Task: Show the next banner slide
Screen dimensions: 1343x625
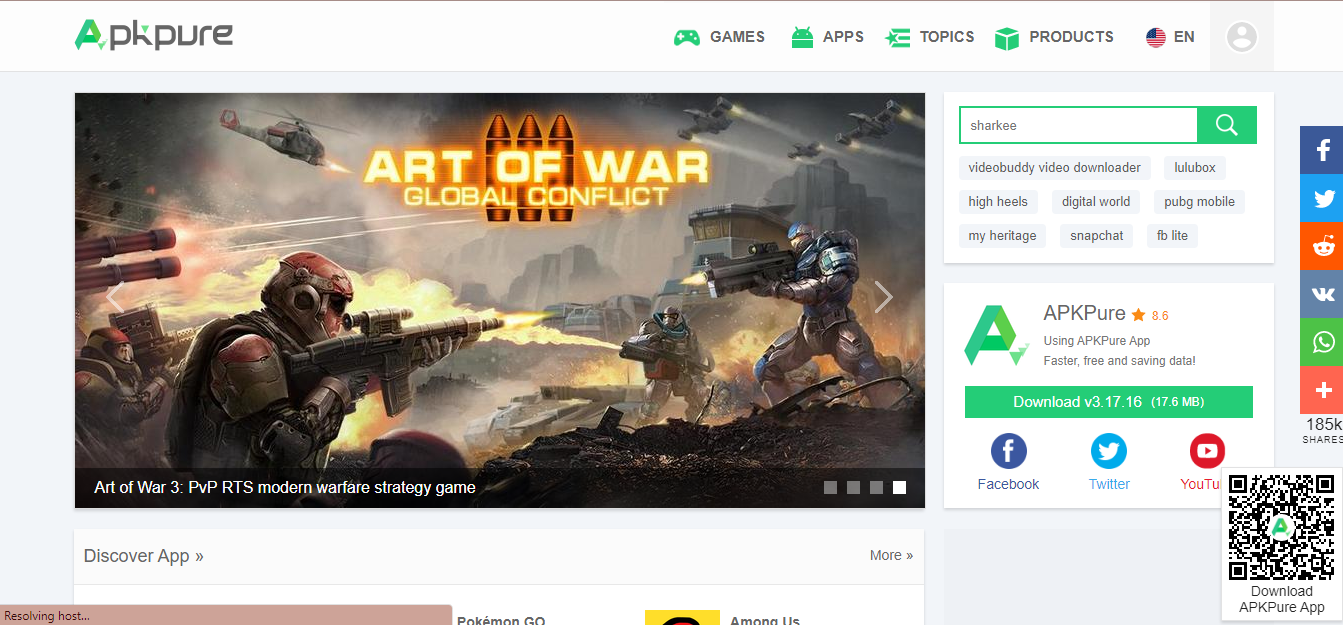Action: point(883,297)
